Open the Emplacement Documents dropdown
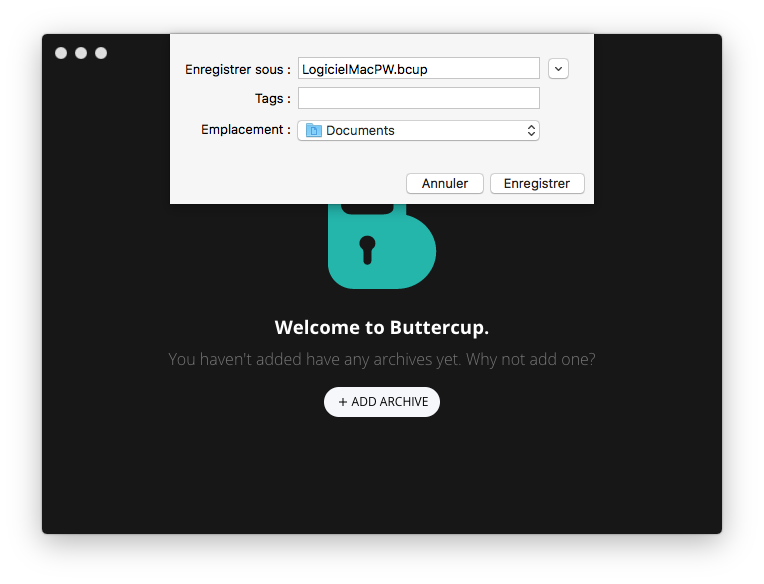 (x=419, y=131)
